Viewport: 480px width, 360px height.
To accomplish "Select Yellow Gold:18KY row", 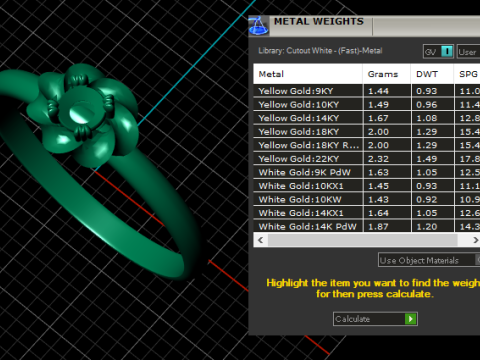I will click(367, 132).
